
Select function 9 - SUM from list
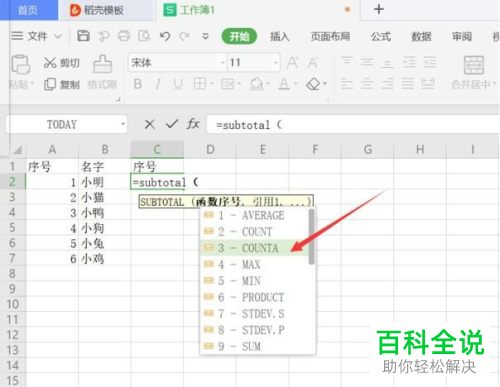[255, 346]
